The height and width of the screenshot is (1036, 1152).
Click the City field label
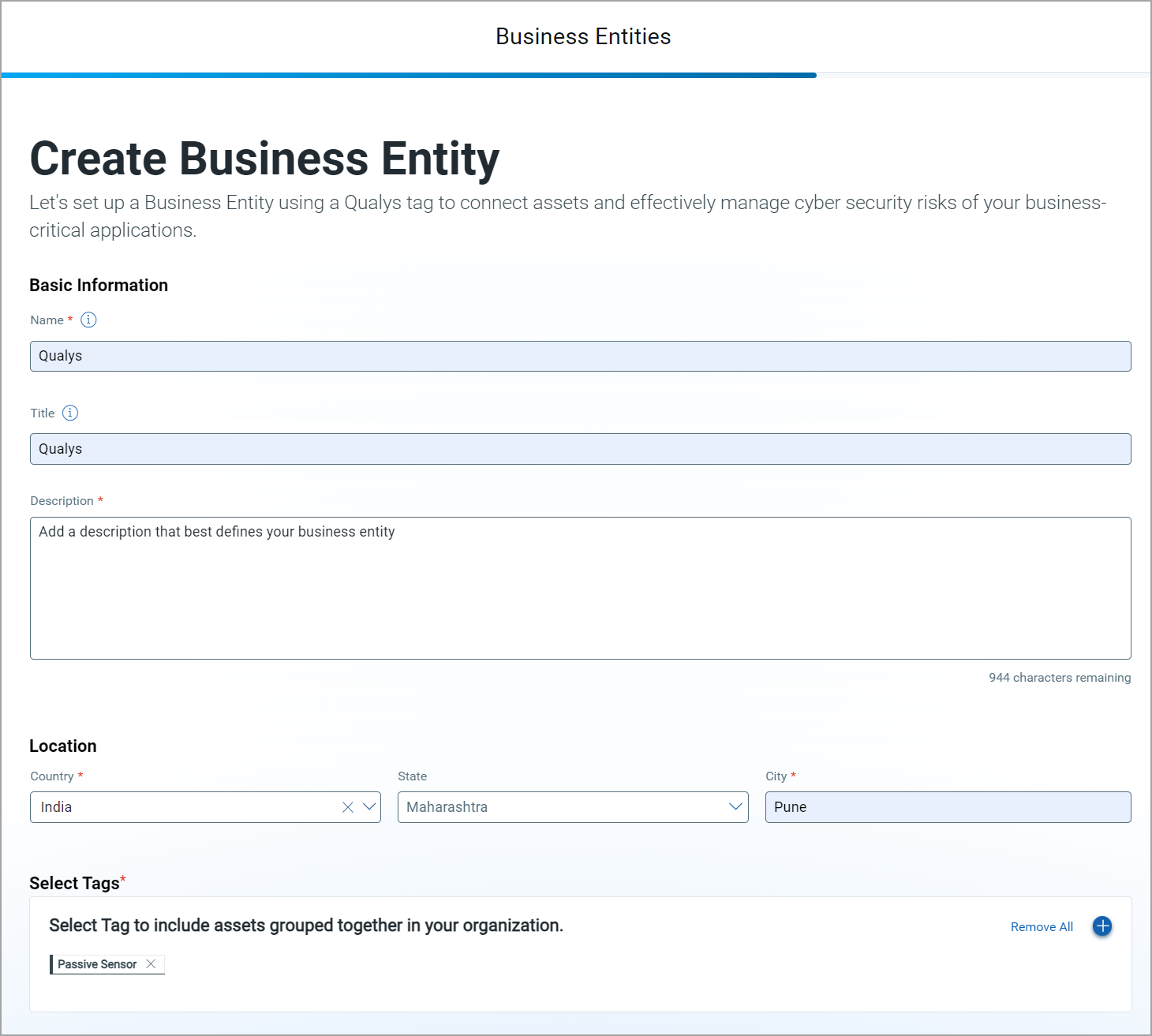click(776, 776)
